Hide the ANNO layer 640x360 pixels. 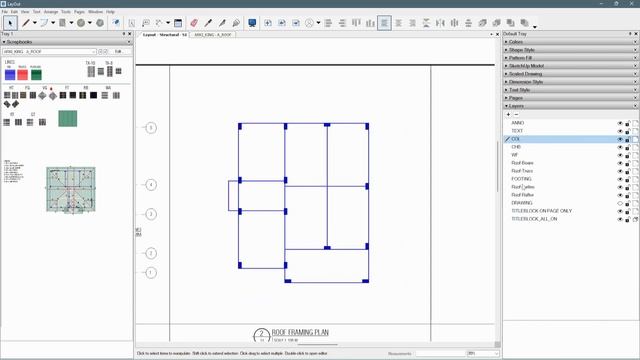tap(620, 123)
